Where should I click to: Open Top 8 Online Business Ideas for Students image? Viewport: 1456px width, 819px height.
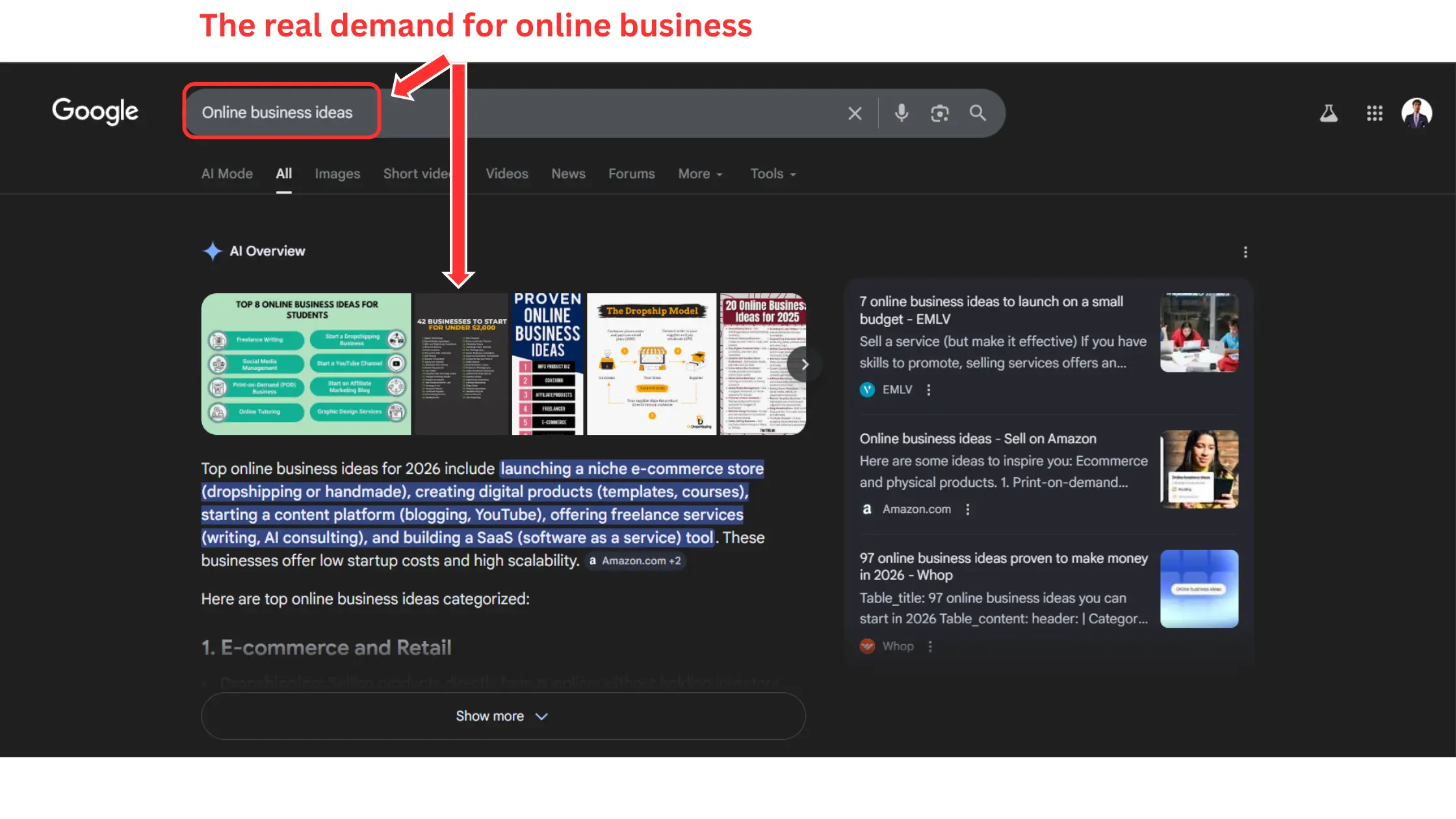click(x=306, y=364)
